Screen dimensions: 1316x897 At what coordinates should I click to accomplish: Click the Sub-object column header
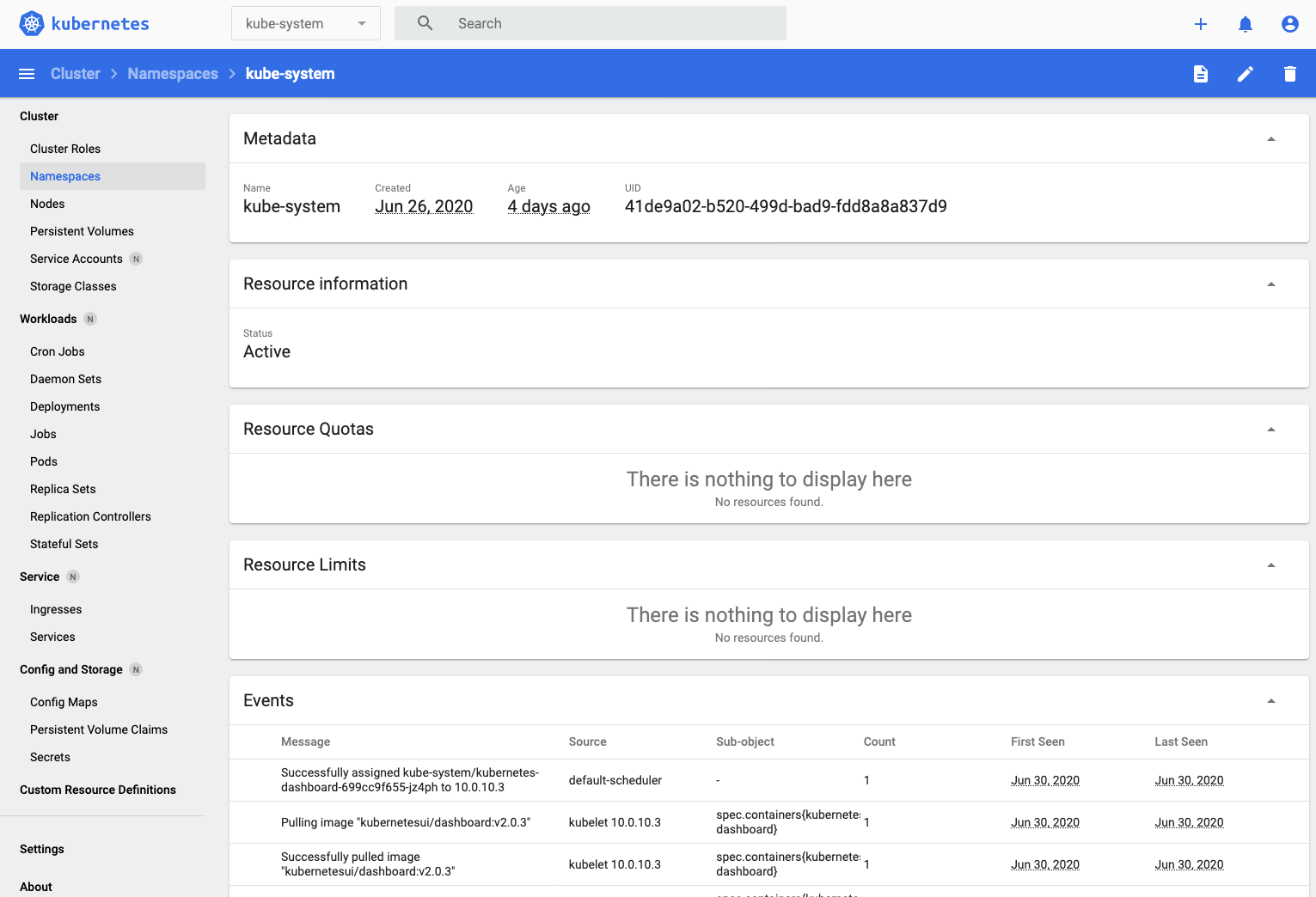(x=745, y=741)
